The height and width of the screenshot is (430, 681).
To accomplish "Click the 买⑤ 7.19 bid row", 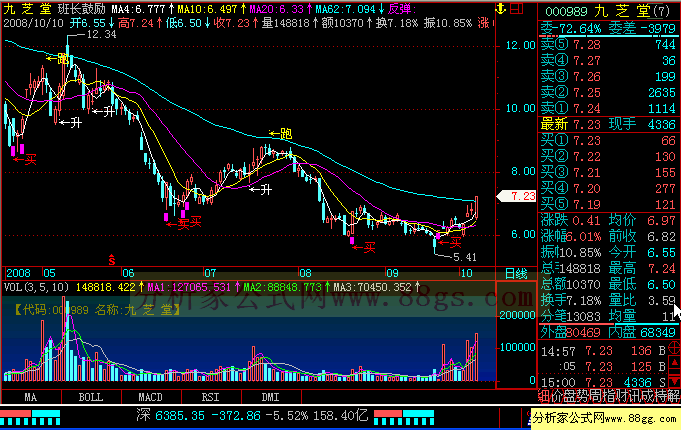I will tap(608, 204).
